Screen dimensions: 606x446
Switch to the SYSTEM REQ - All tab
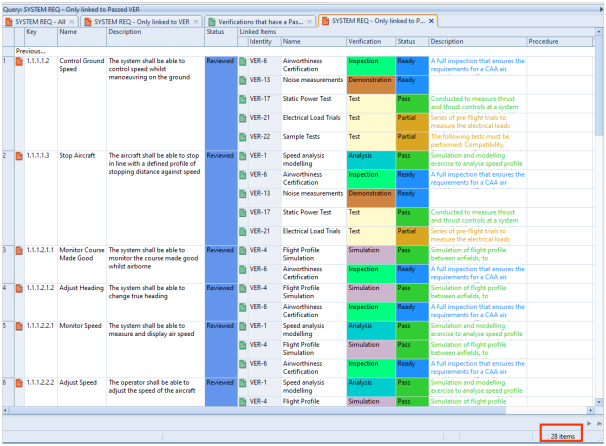point(40,22)
